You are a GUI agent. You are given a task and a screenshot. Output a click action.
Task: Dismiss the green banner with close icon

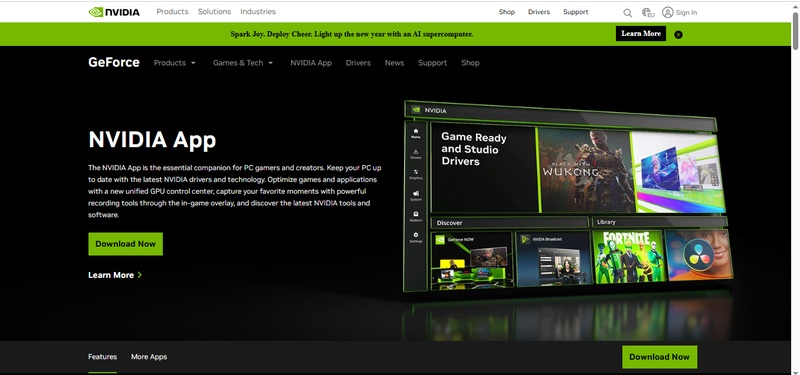(x=678, y=35)
